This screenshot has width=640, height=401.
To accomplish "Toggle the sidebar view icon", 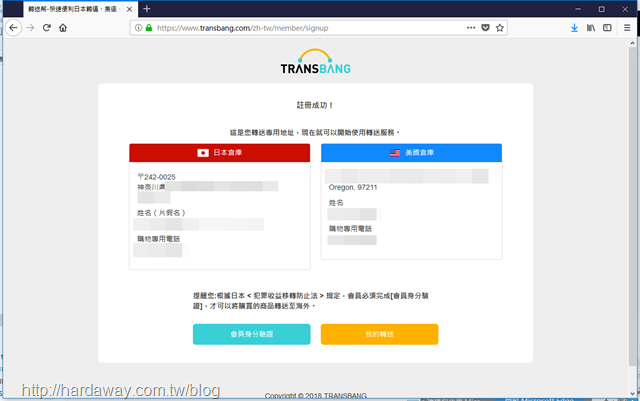I will [x=607, y=28].
